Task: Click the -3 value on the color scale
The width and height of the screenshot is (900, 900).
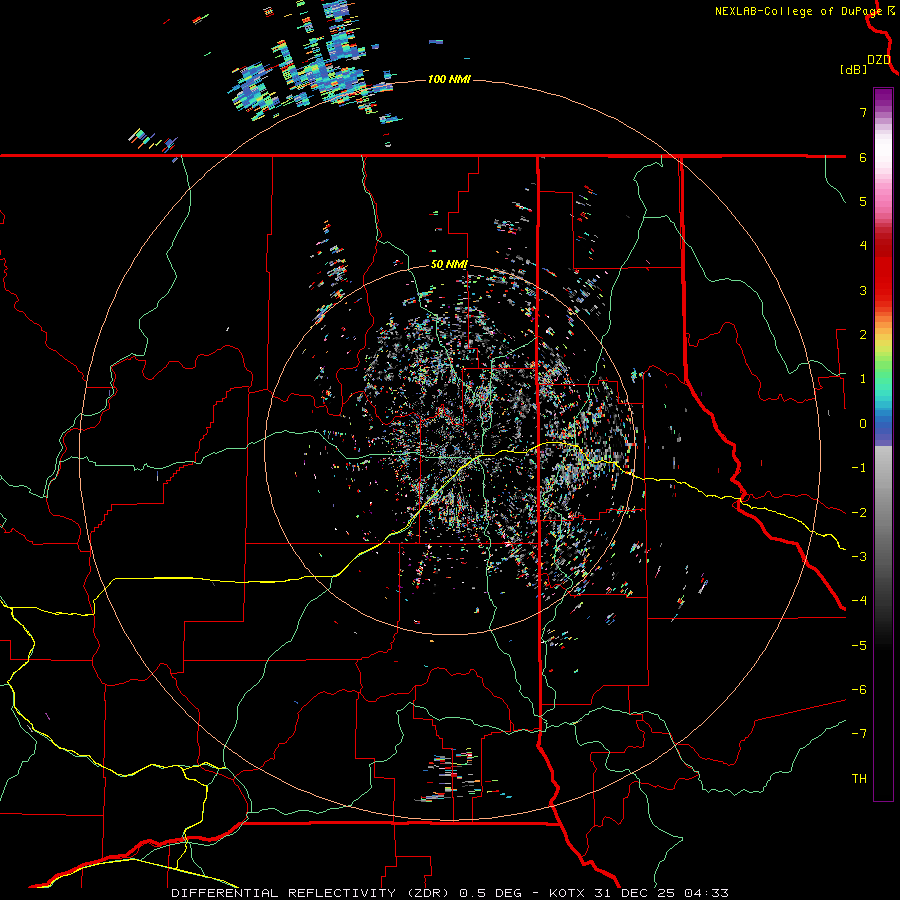Action: point(859,557)
